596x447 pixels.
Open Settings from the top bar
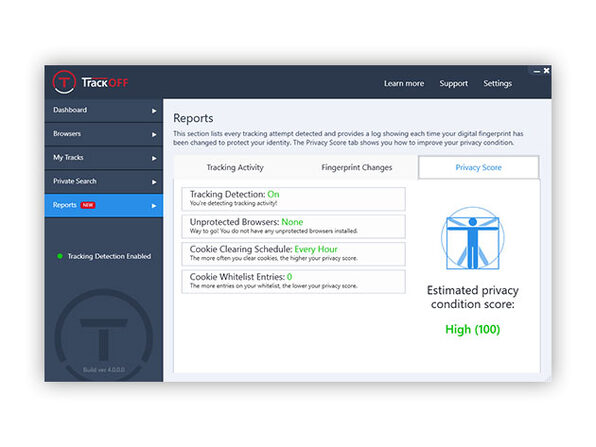pos(498,83)
